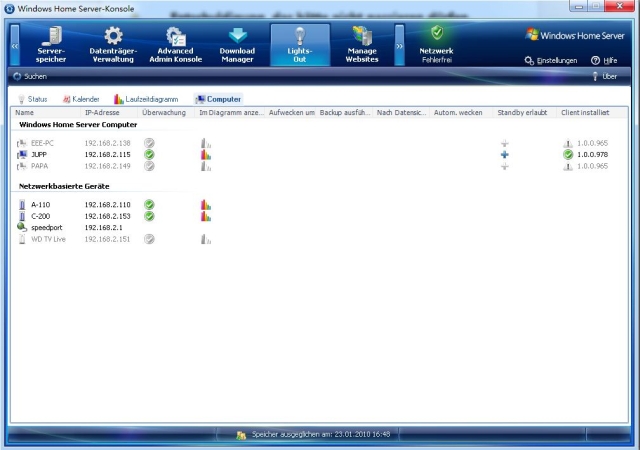The width and height of the screenshot is (640, 450).
Task: Switch to the Status view
Action: click(33, 99)
